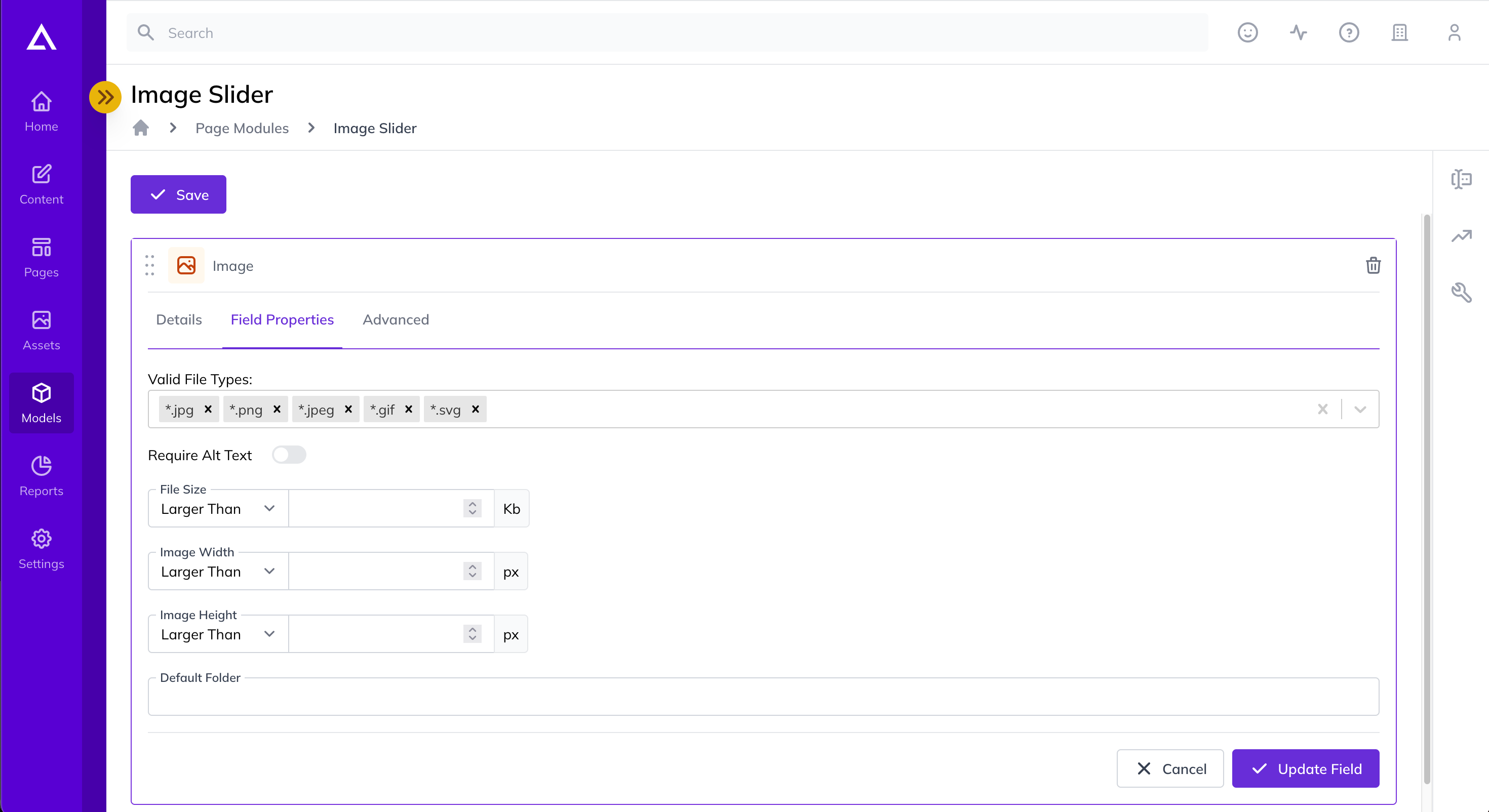This screenshot has height=812, width=1489.
Task: Grab the Image field drag handle
Action: pos(150,265)
